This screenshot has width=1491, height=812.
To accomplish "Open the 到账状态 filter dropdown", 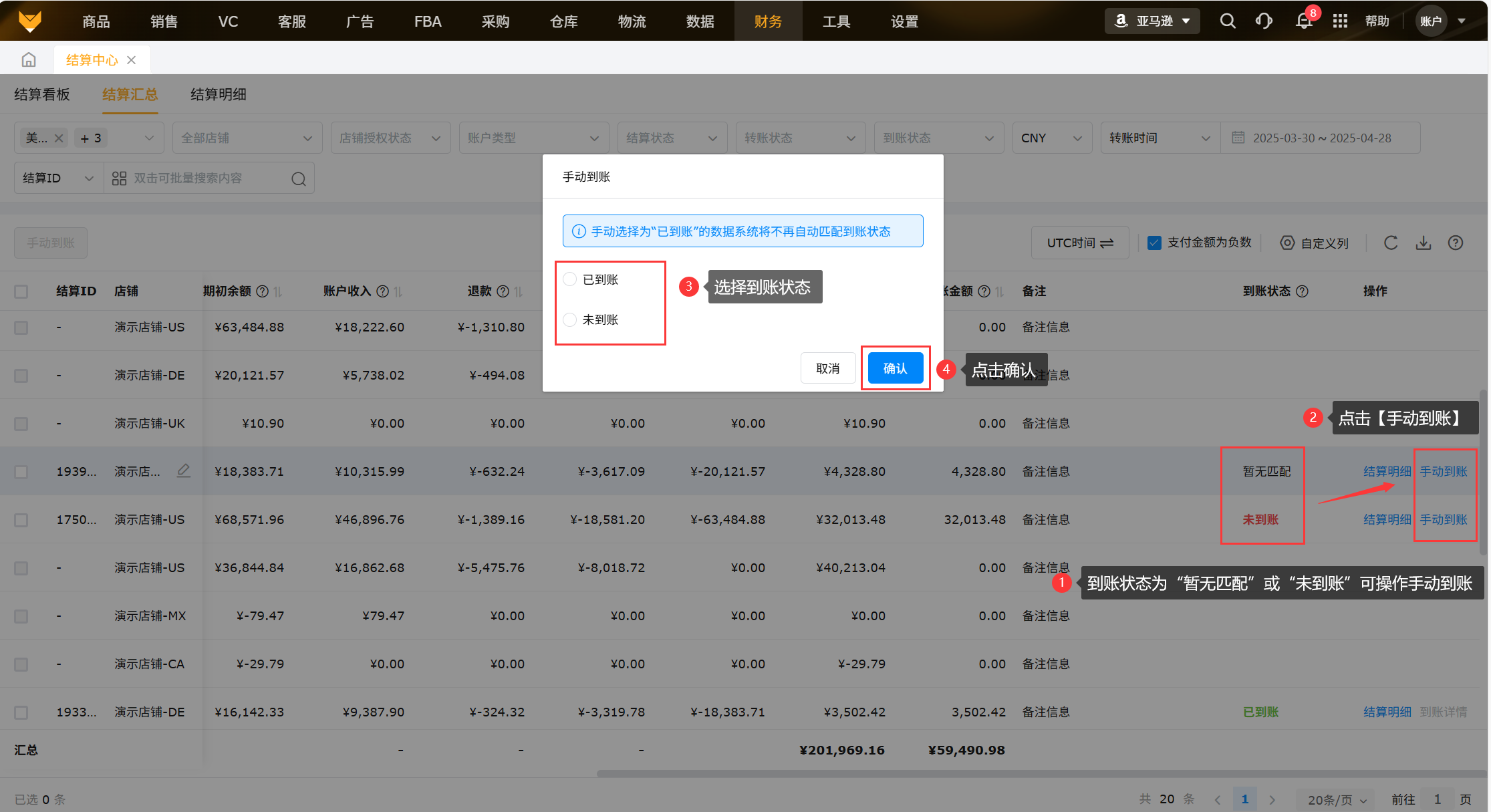I will pos(938,138).
